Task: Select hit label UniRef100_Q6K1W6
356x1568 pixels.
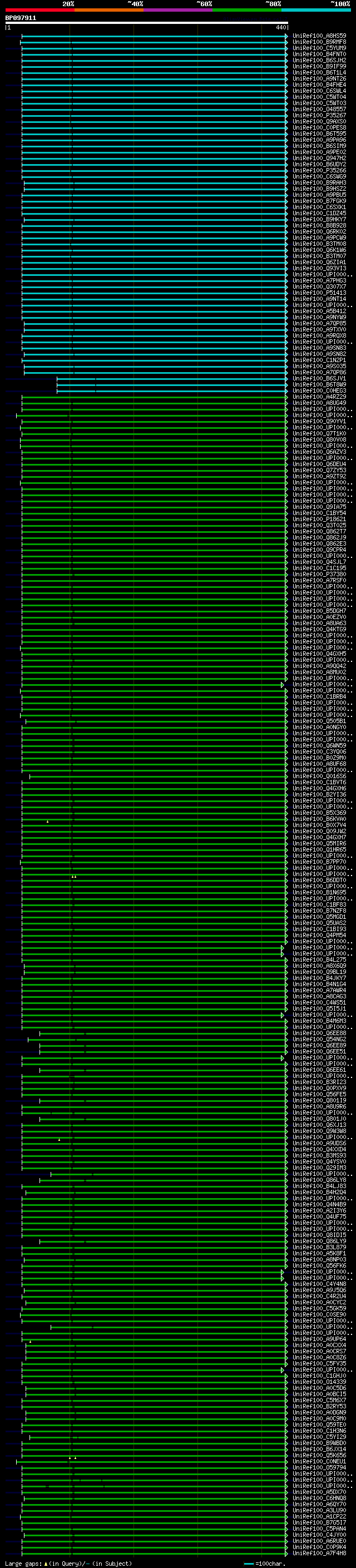Action: click(319, 250)
